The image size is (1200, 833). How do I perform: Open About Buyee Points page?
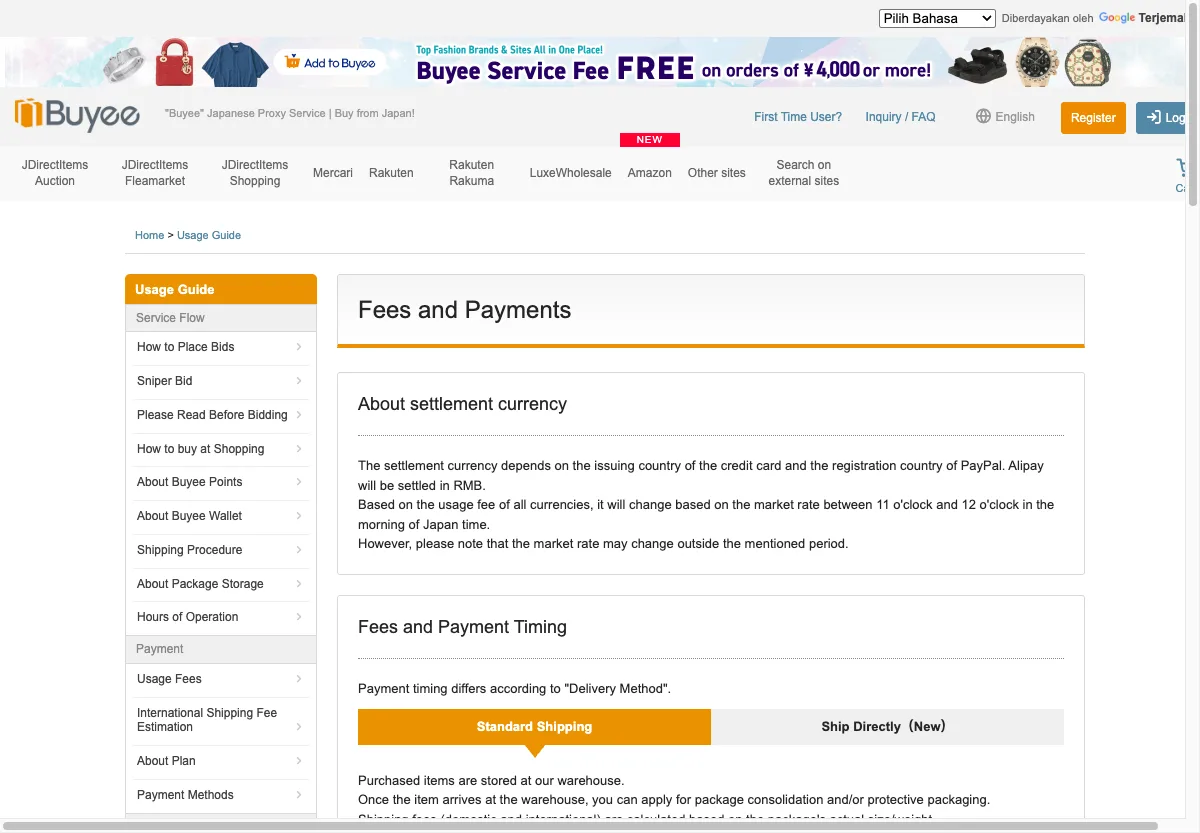[220, 482]
